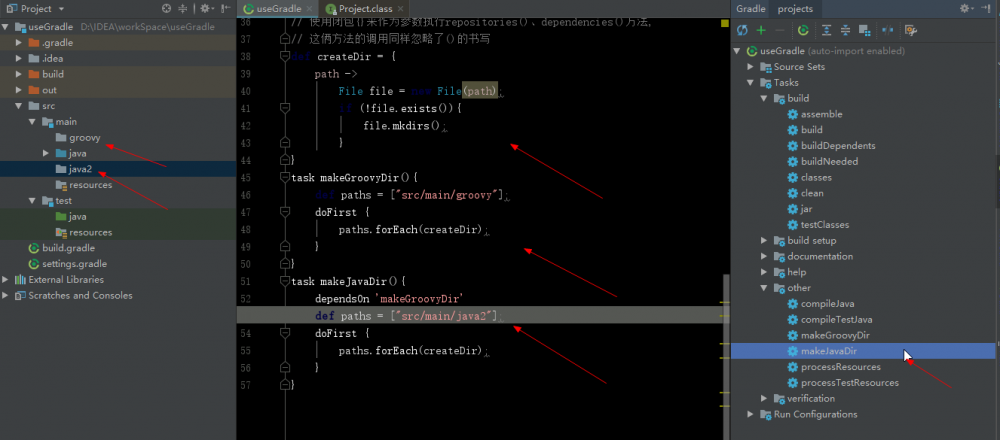Click collapse all icon in Project panel
Viewport: 1000px width, 440px height.
point(183,8)
